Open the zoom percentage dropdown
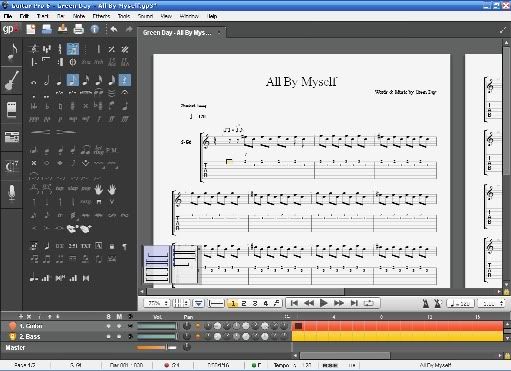Screen dimensions: 511x371 click(x=157, y=303)
